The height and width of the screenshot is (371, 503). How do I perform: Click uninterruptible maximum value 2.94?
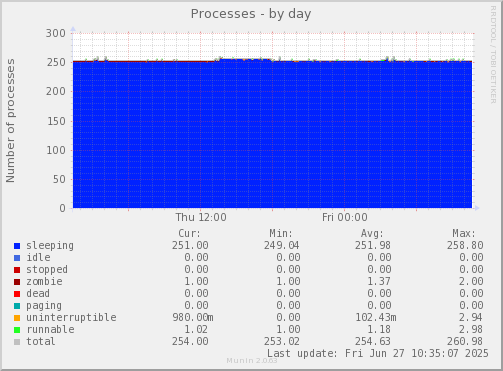tap(471, 317)
